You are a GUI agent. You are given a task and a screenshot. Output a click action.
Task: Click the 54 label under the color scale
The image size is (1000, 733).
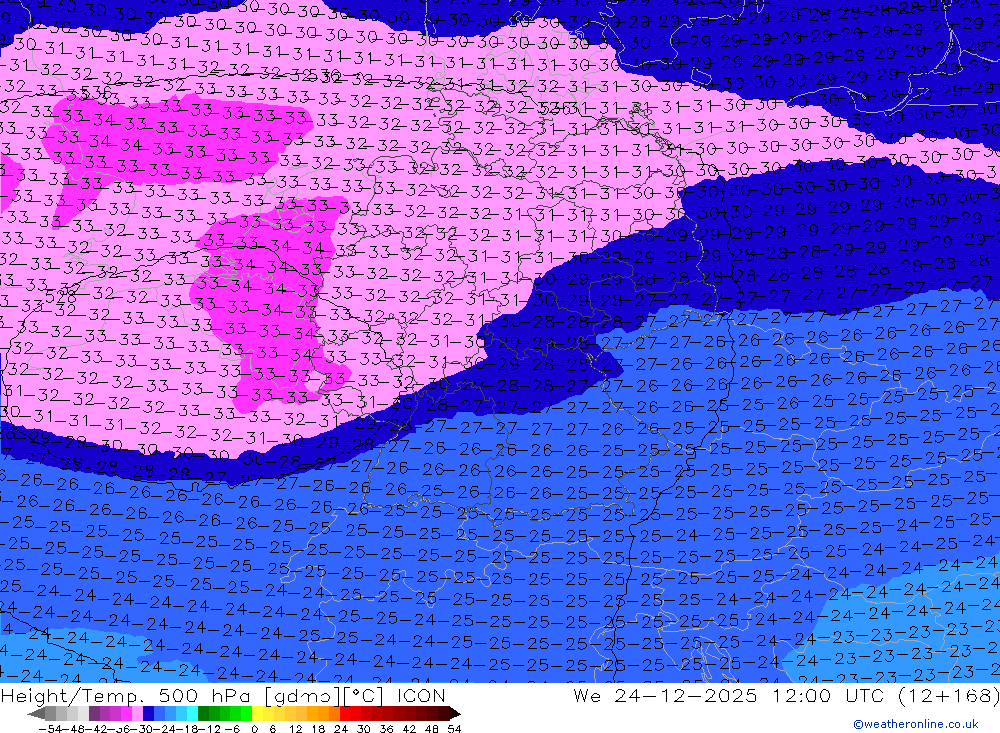[454, 728]
